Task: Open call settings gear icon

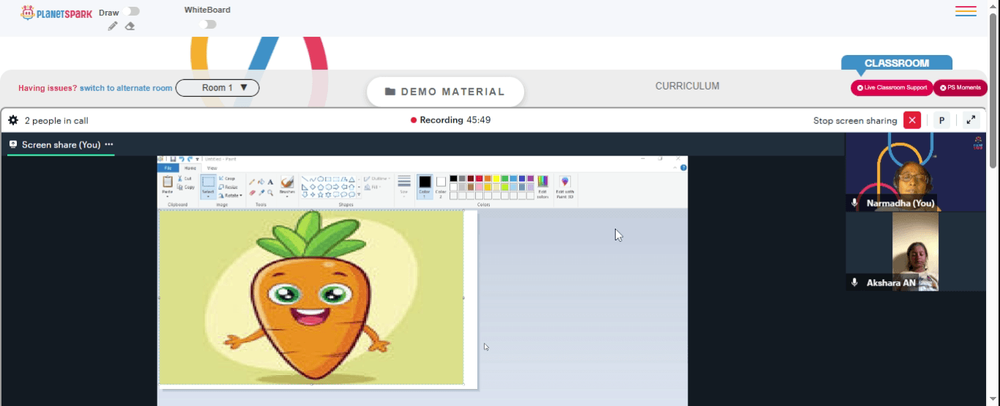Action: 13,120
